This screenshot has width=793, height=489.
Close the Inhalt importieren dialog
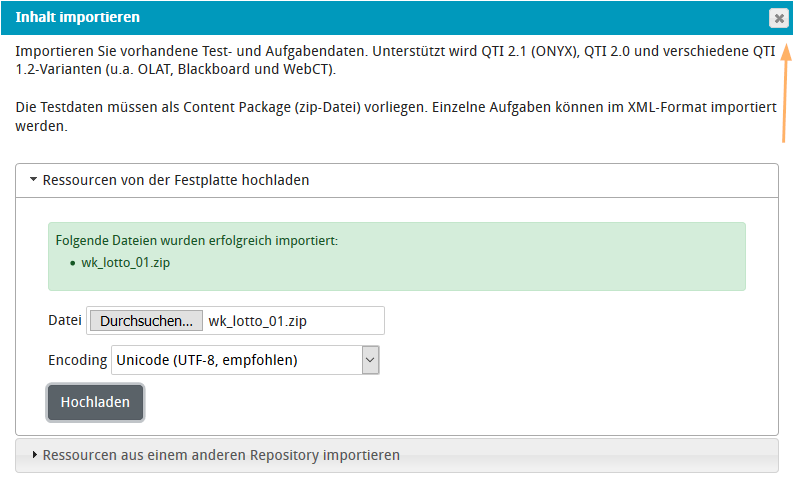tap(778, 18)
